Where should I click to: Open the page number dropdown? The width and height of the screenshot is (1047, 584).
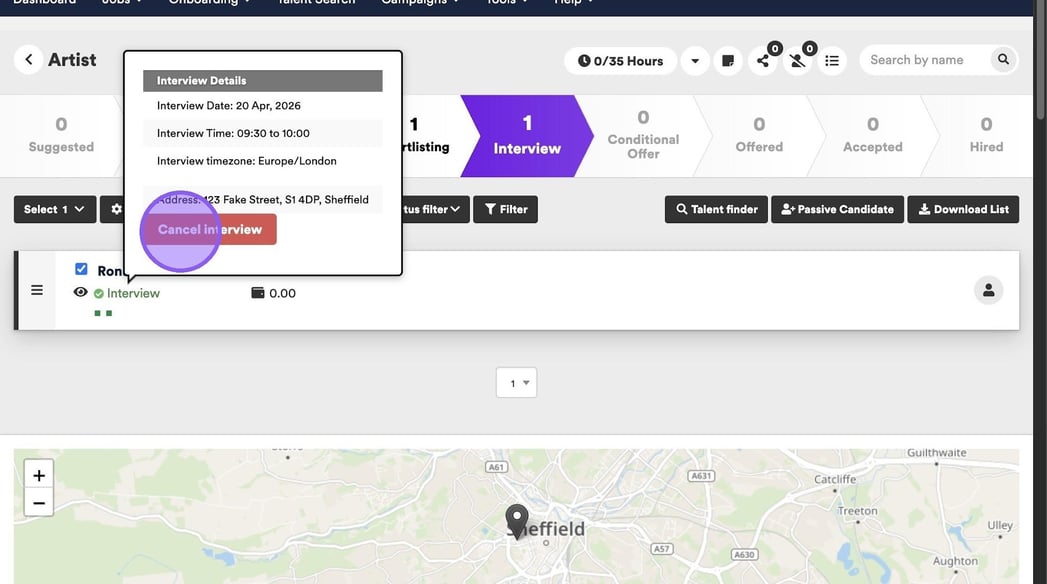[x=517, y=383]
